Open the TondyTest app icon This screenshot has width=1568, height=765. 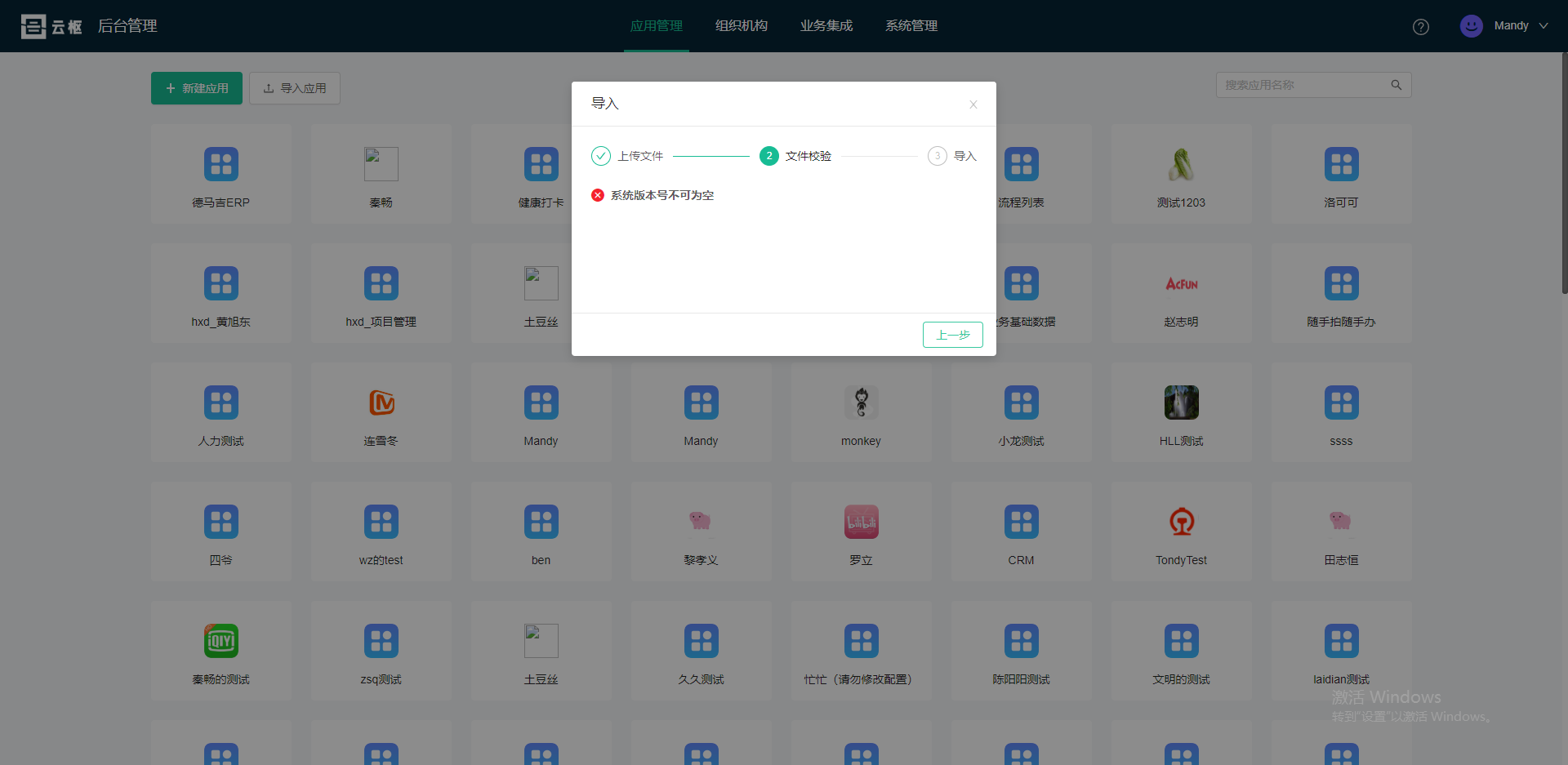click(x=1182, y=522)
